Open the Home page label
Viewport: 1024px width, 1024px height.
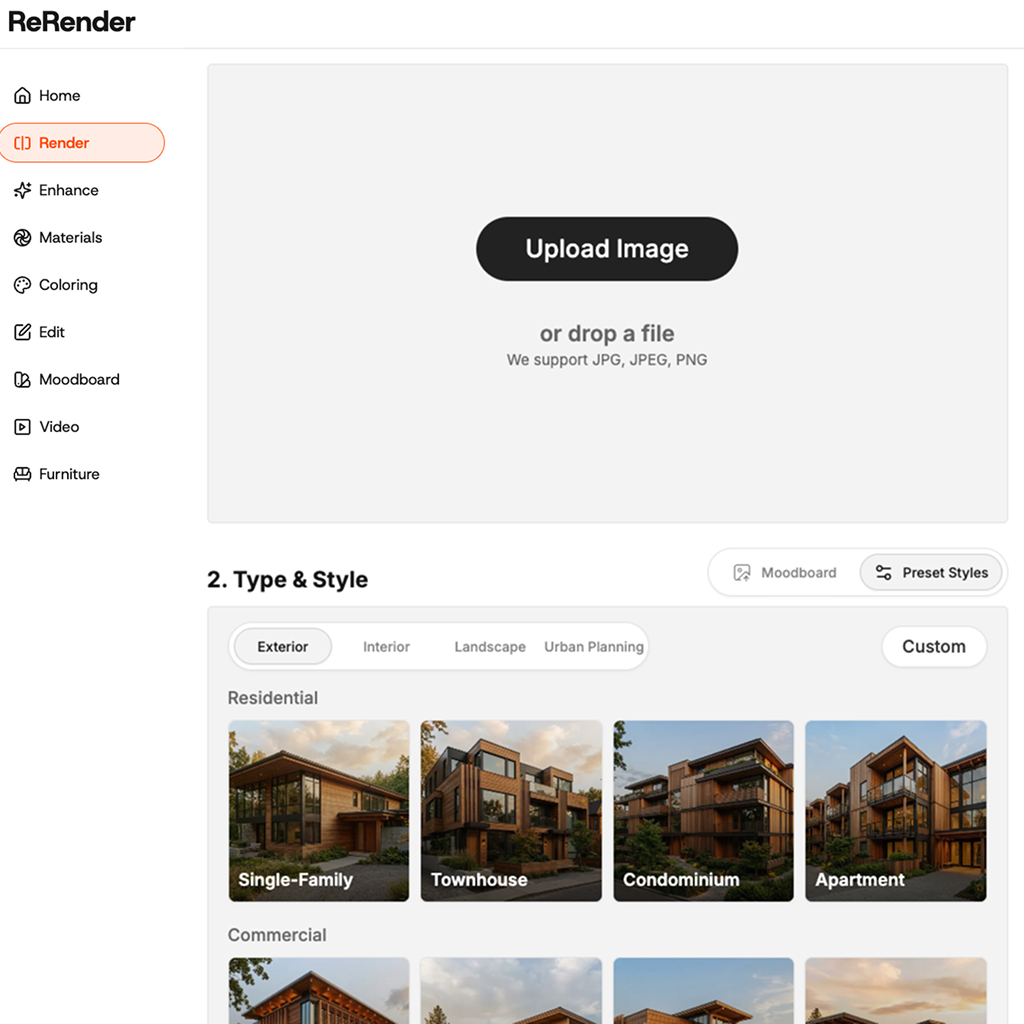coord(59,95)
